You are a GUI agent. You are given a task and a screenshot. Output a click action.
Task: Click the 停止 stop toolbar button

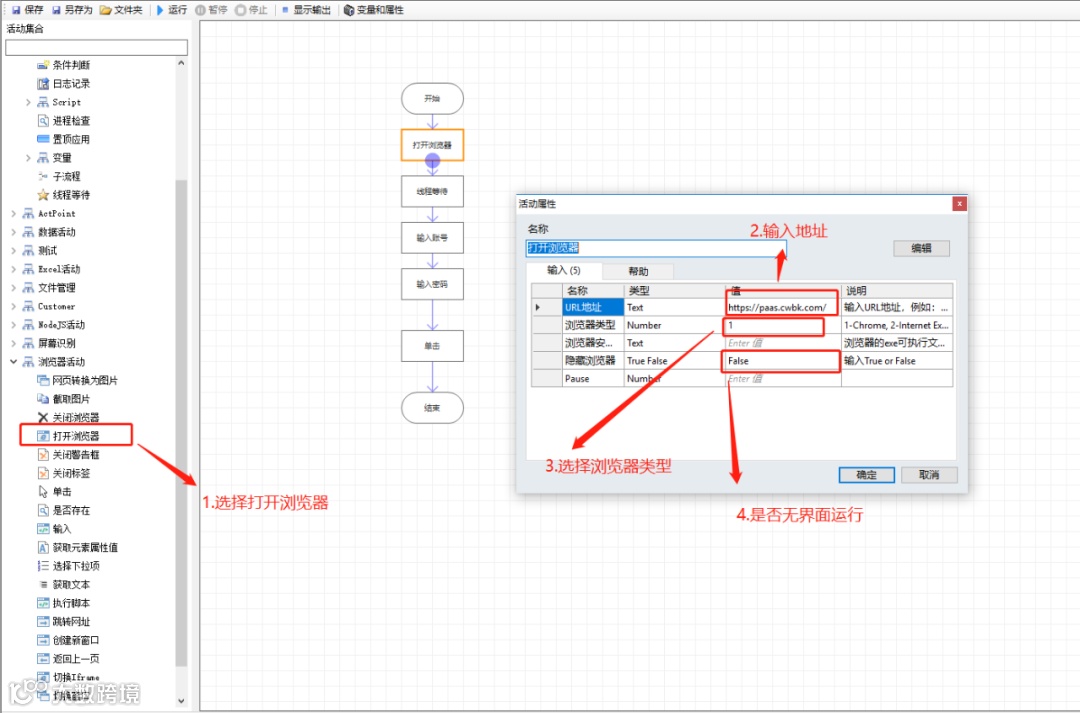coord(251,10)
